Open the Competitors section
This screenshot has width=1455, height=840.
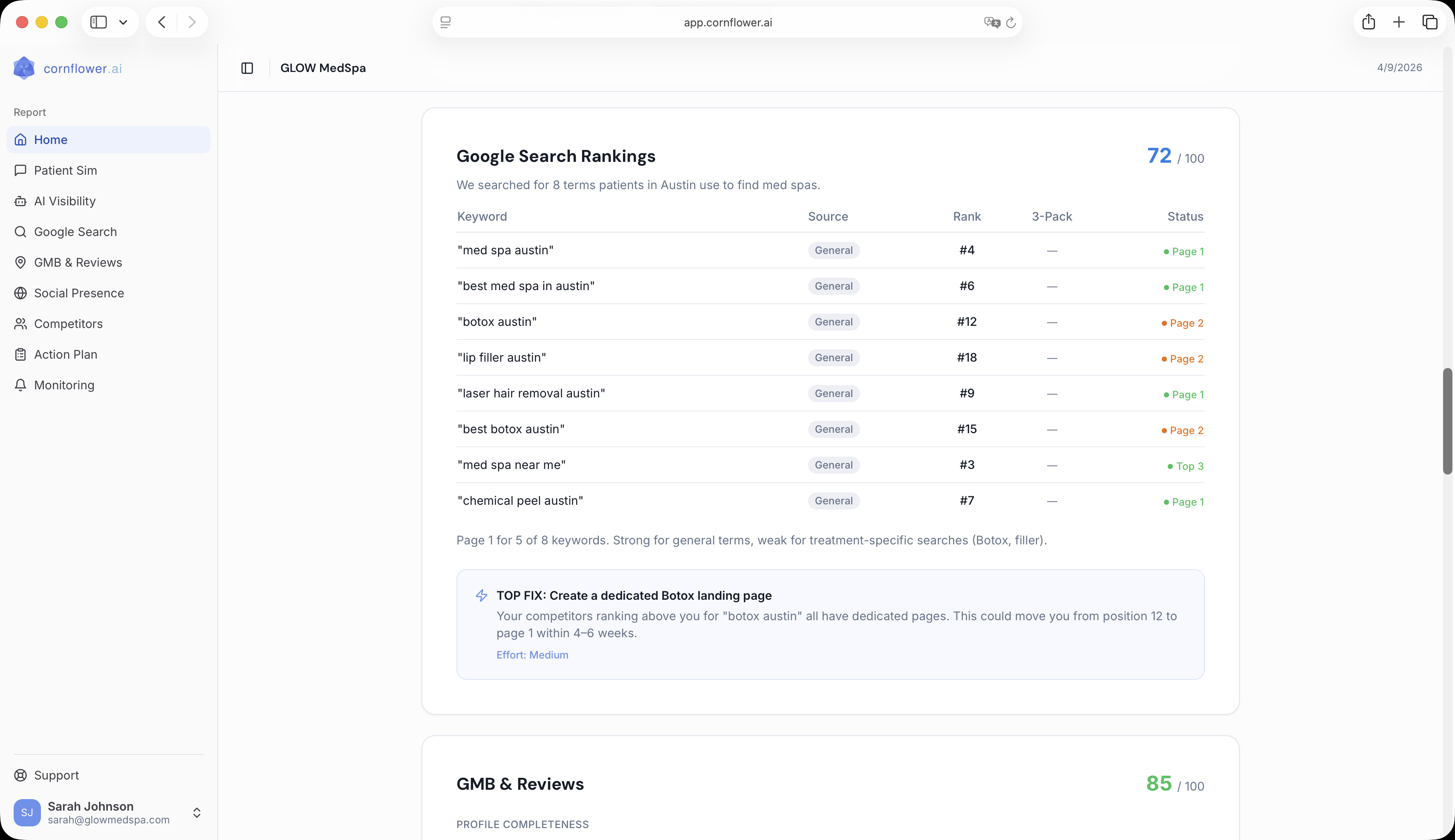coord(68,324)
